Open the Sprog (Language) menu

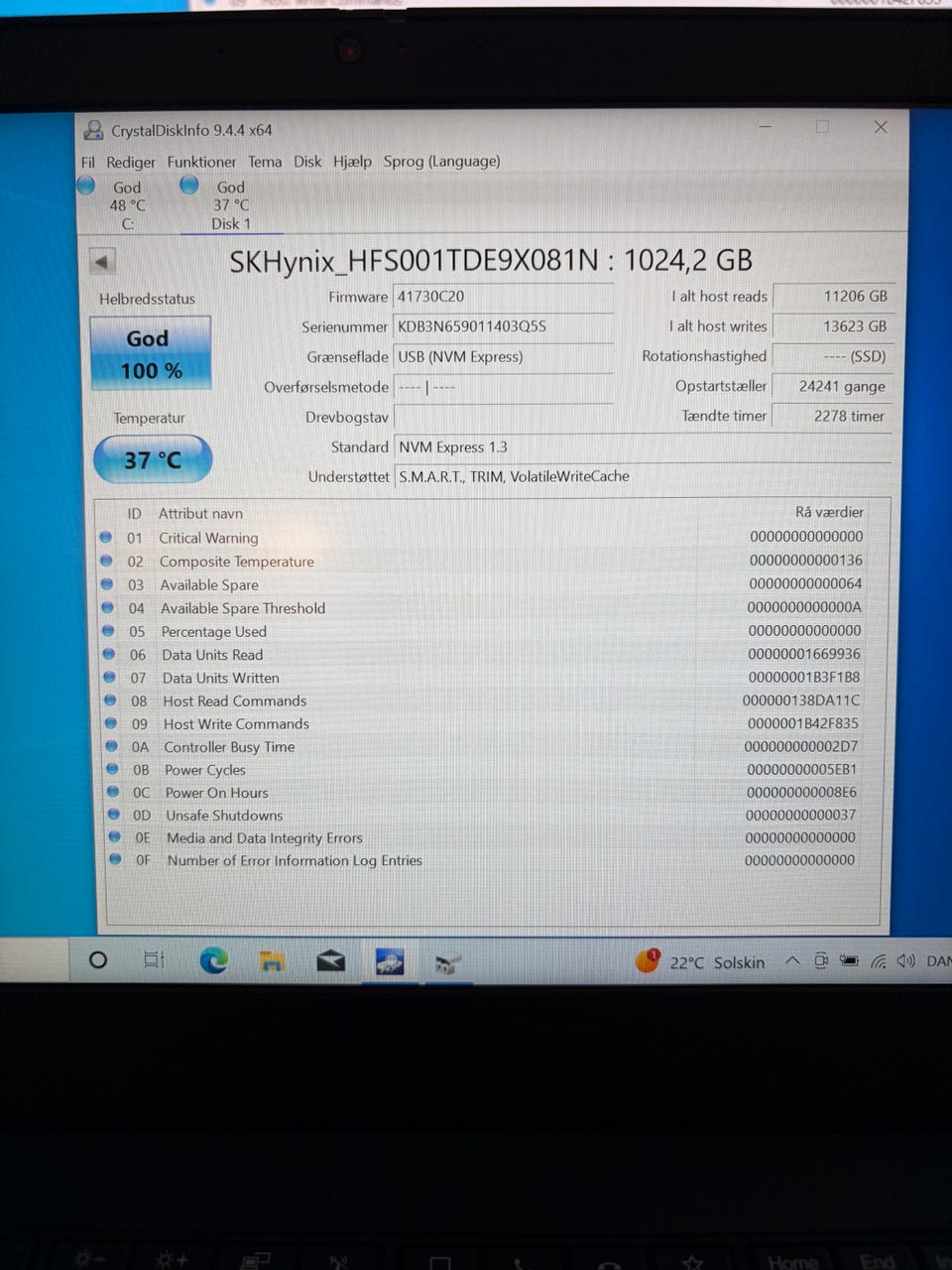point(441,161)
